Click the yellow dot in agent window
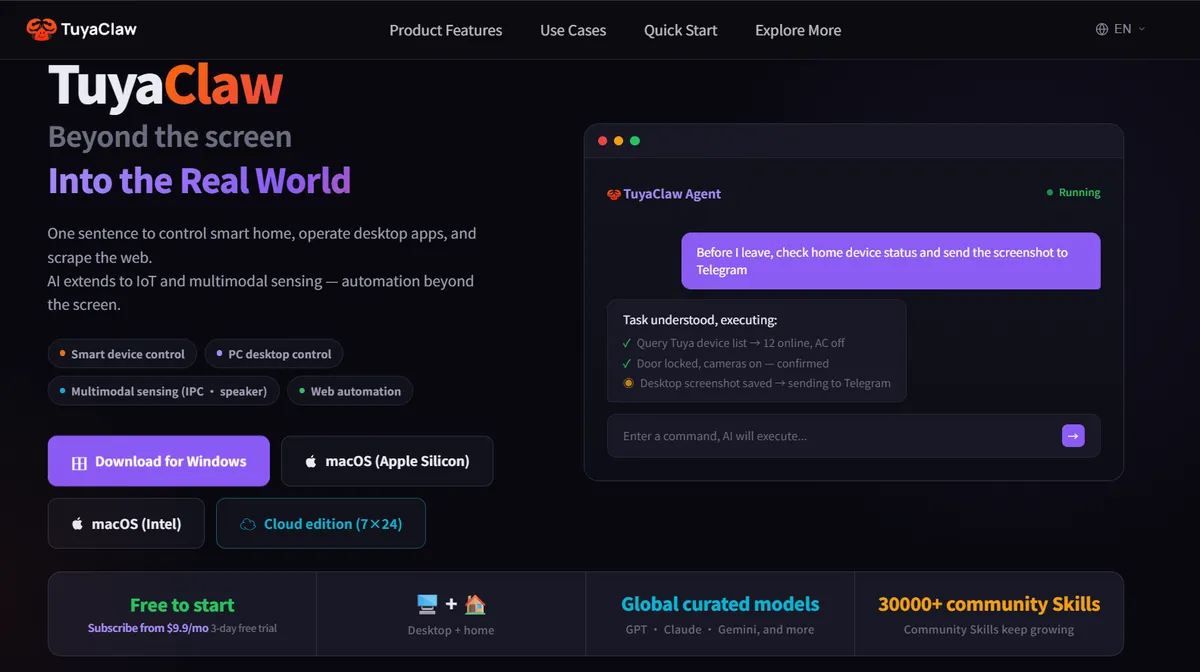 [619, 141]
